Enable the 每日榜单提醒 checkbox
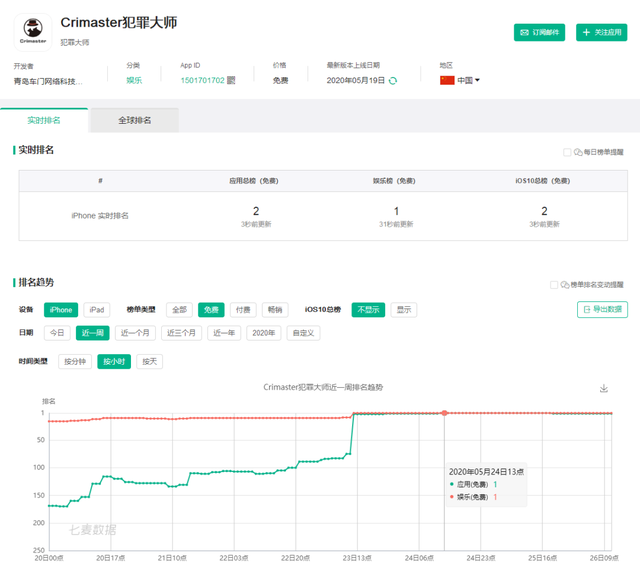Screen dimensions: 640x572 point(567,152)
